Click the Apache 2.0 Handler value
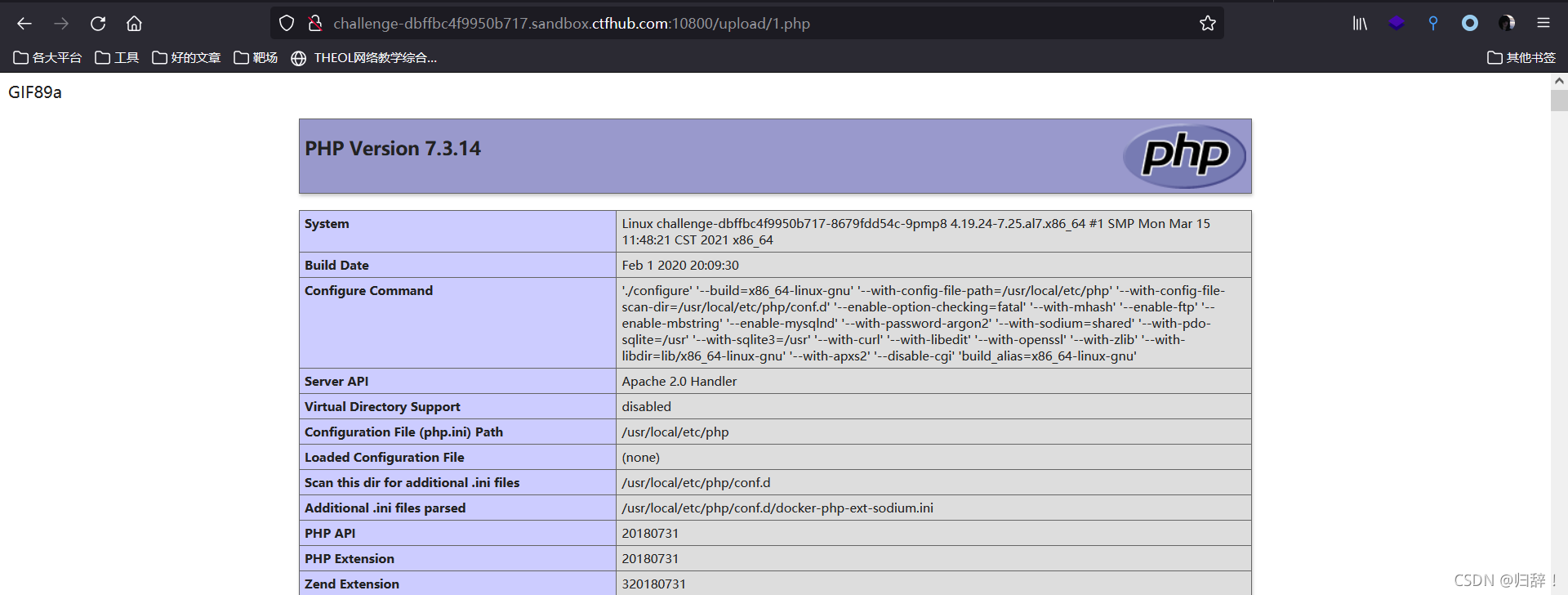 coord(679,382)
